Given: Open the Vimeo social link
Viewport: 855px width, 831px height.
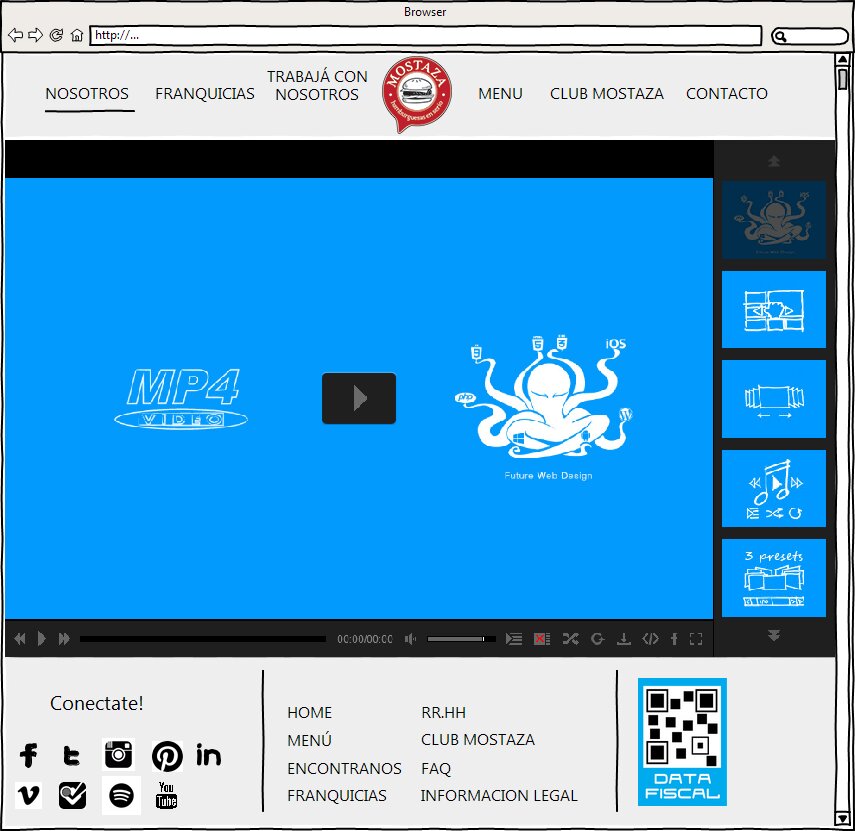Looking at the screenshot, I should coord(28,795).
